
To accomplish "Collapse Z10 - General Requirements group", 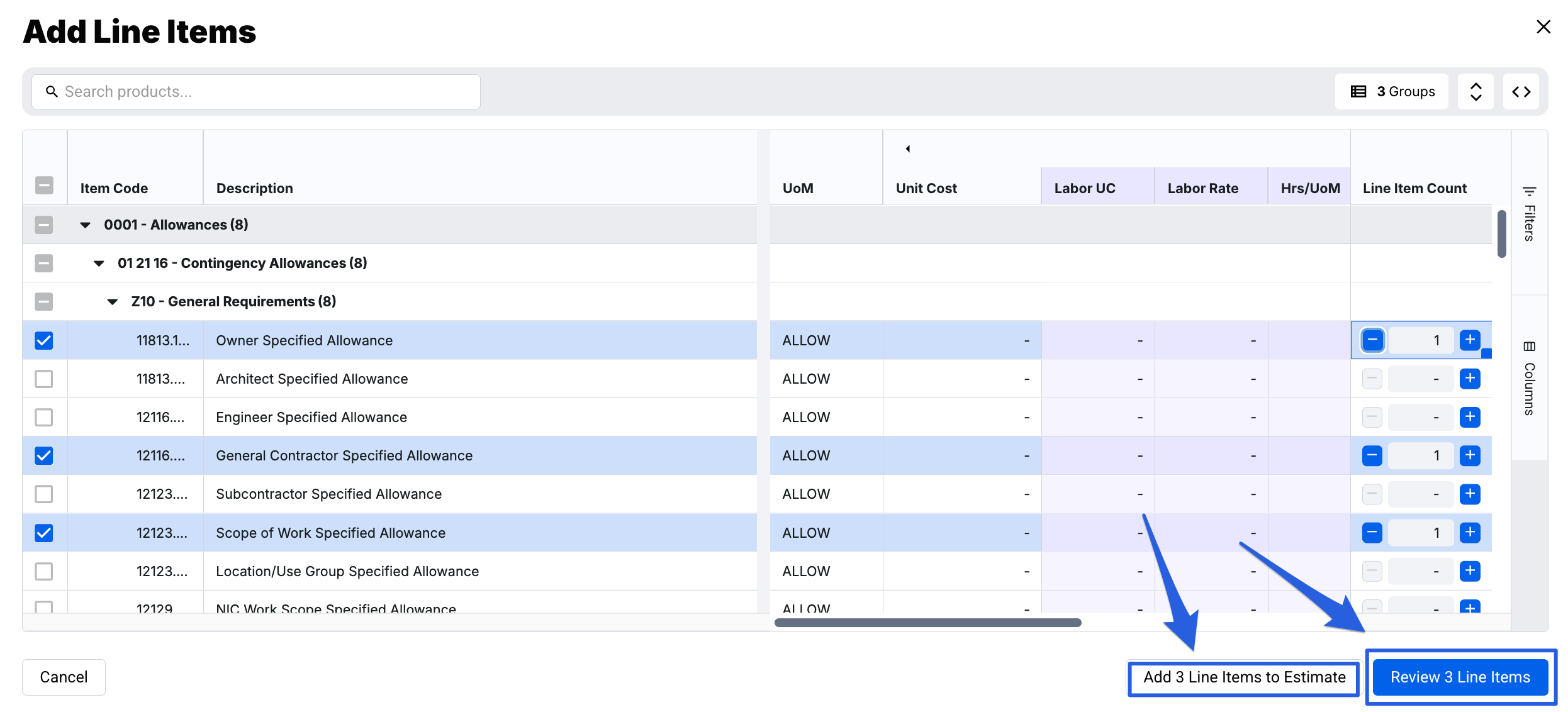I will coord(113,302).
